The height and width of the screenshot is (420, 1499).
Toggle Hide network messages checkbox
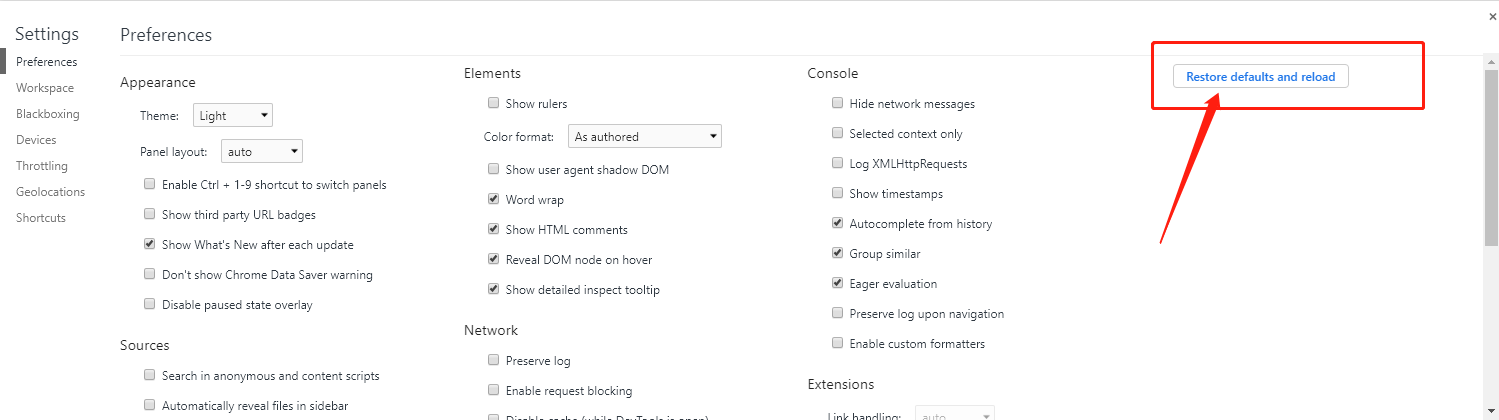pyautogui.click(x=838, y=103)
